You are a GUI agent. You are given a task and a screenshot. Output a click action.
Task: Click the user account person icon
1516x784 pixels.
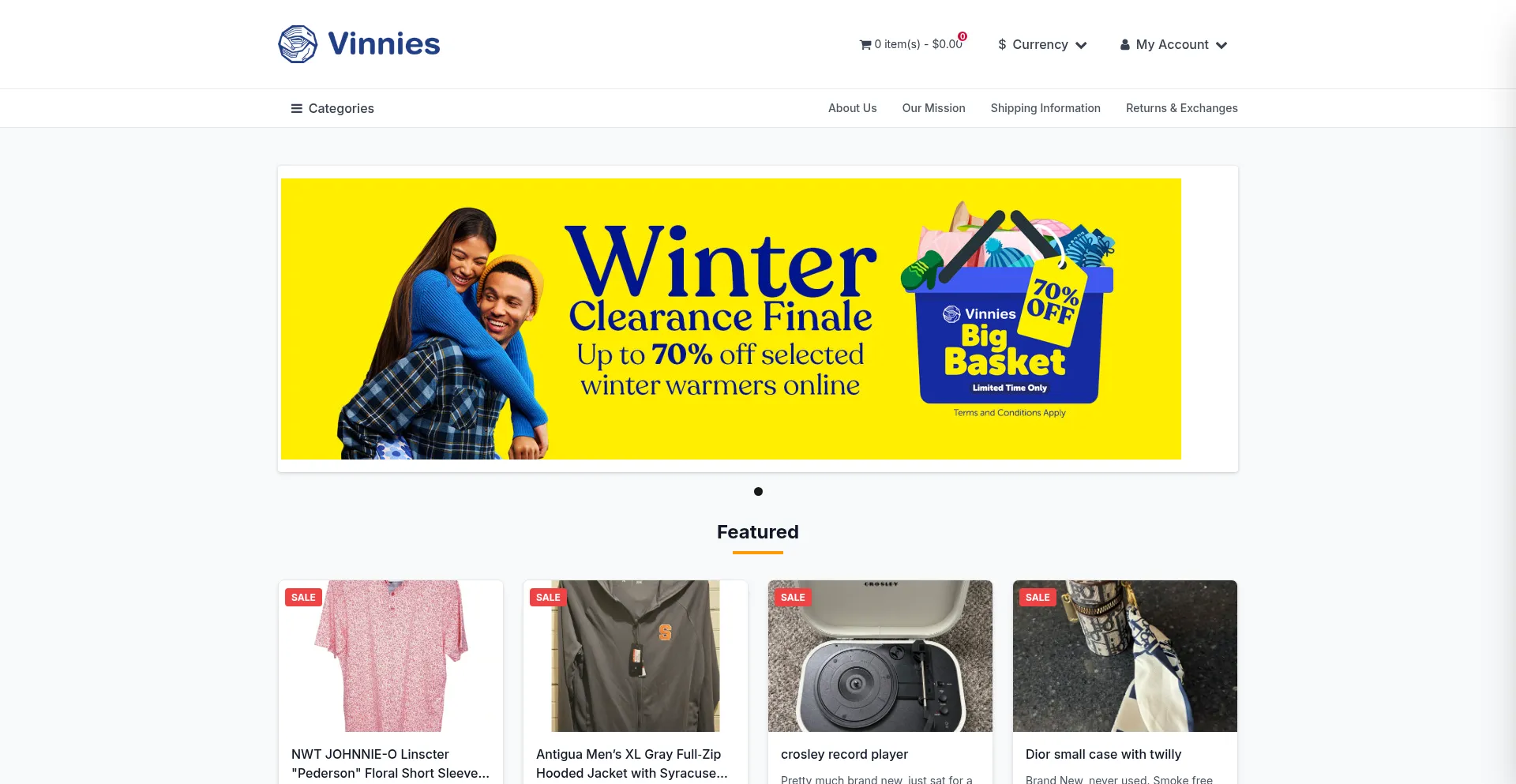click(1125, 45)
